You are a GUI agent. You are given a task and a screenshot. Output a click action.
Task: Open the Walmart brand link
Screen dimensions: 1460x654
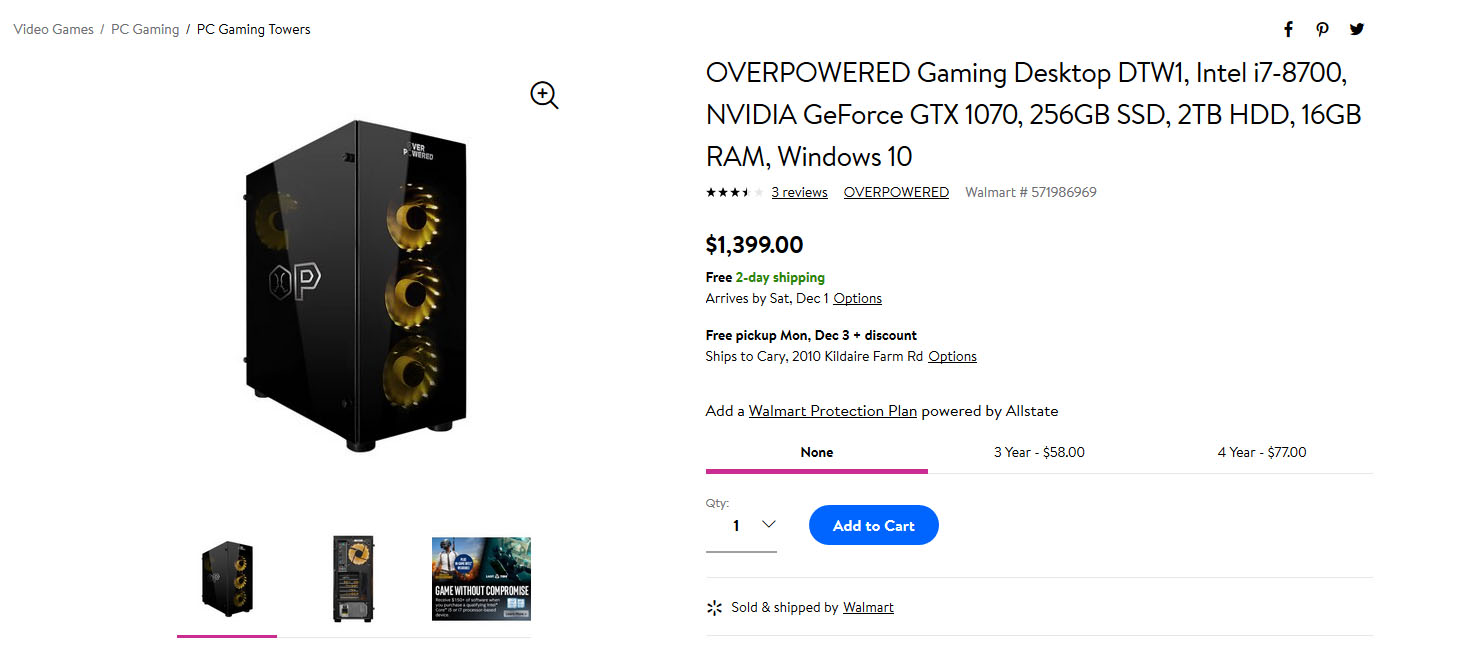point(868,606)
